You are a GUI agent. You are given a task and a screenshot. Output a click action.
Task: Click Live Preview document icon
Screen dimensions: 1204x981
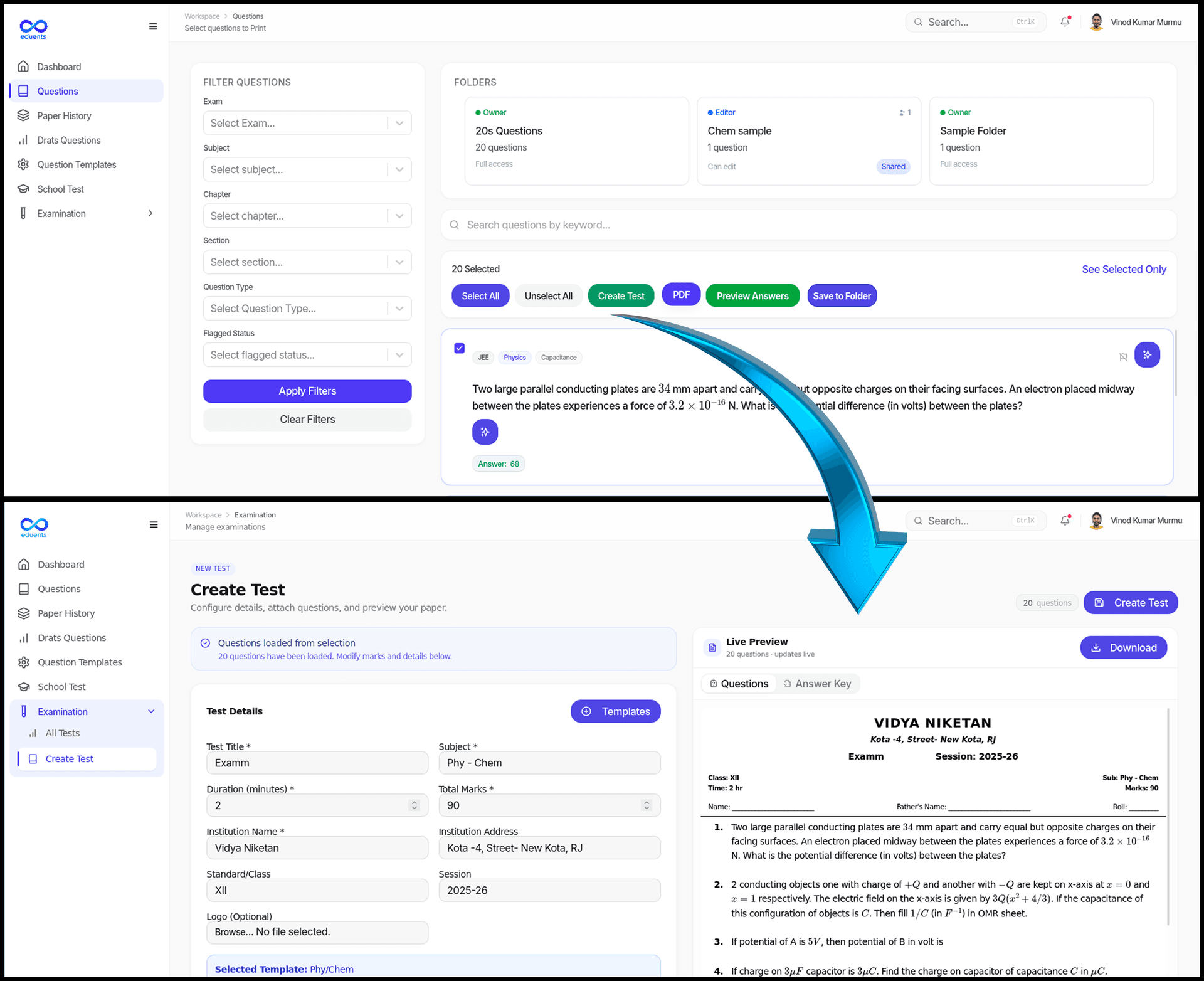tap(712, 647)
